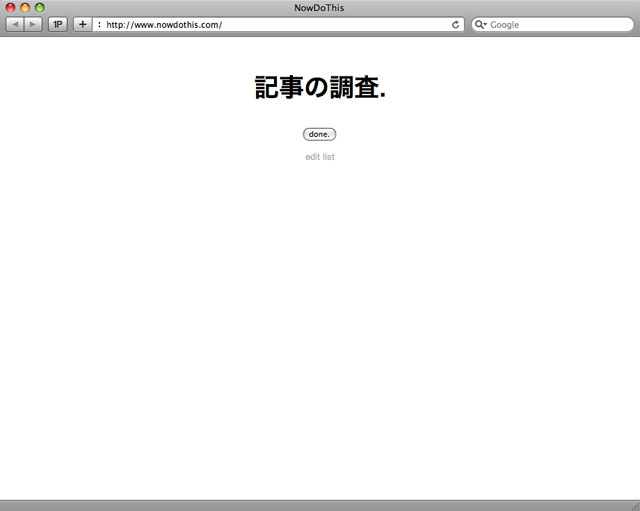Close the window with the red button
The width and height of the screenshot is (640, 511).
pos(10,7)
